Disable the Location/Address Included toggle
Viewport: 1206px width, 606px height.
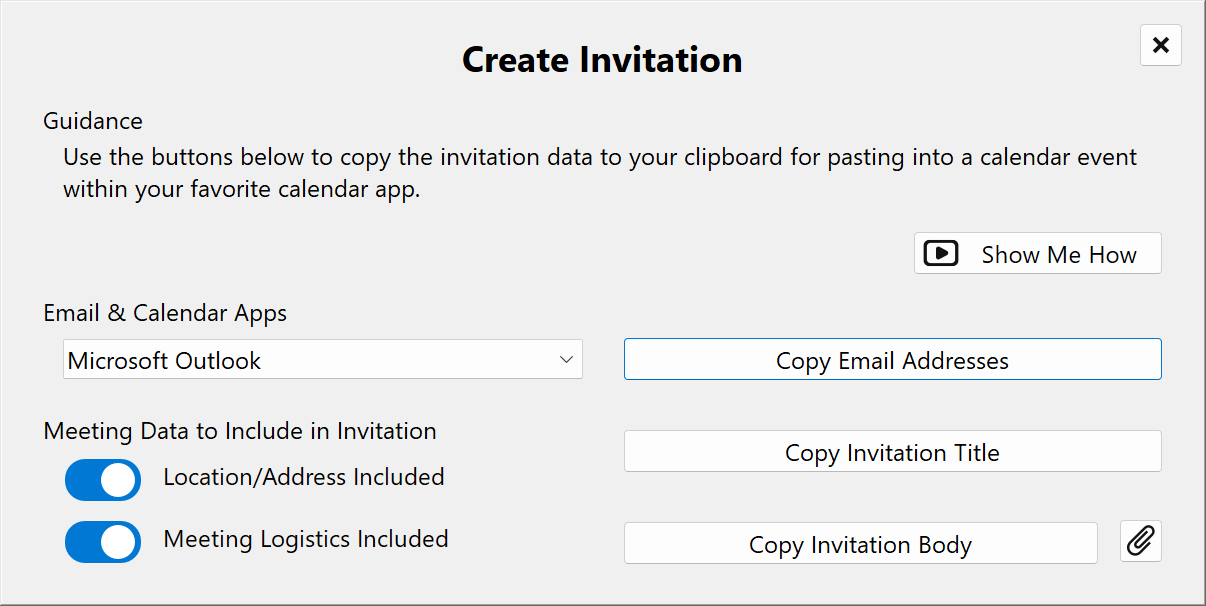102,480
